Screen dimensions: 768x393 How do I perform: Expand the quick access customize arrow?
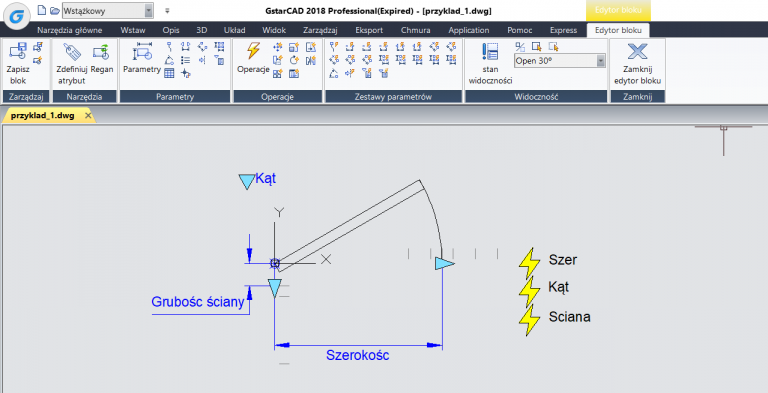(167, 10)
